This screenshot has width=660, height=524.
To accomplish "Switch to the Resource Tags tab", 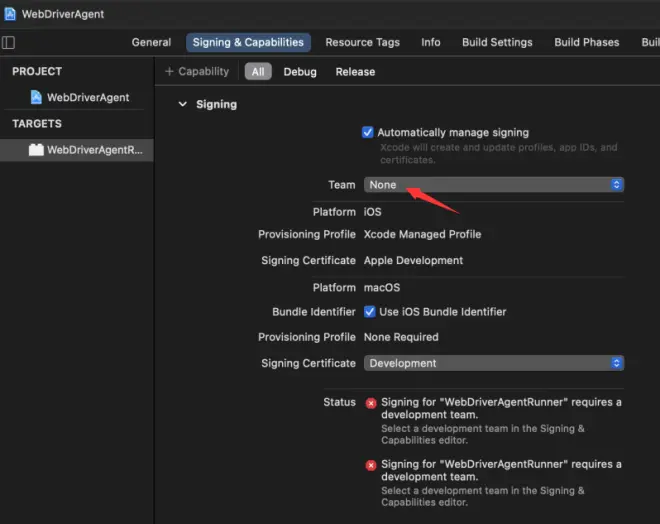I will tap(362, 43).
